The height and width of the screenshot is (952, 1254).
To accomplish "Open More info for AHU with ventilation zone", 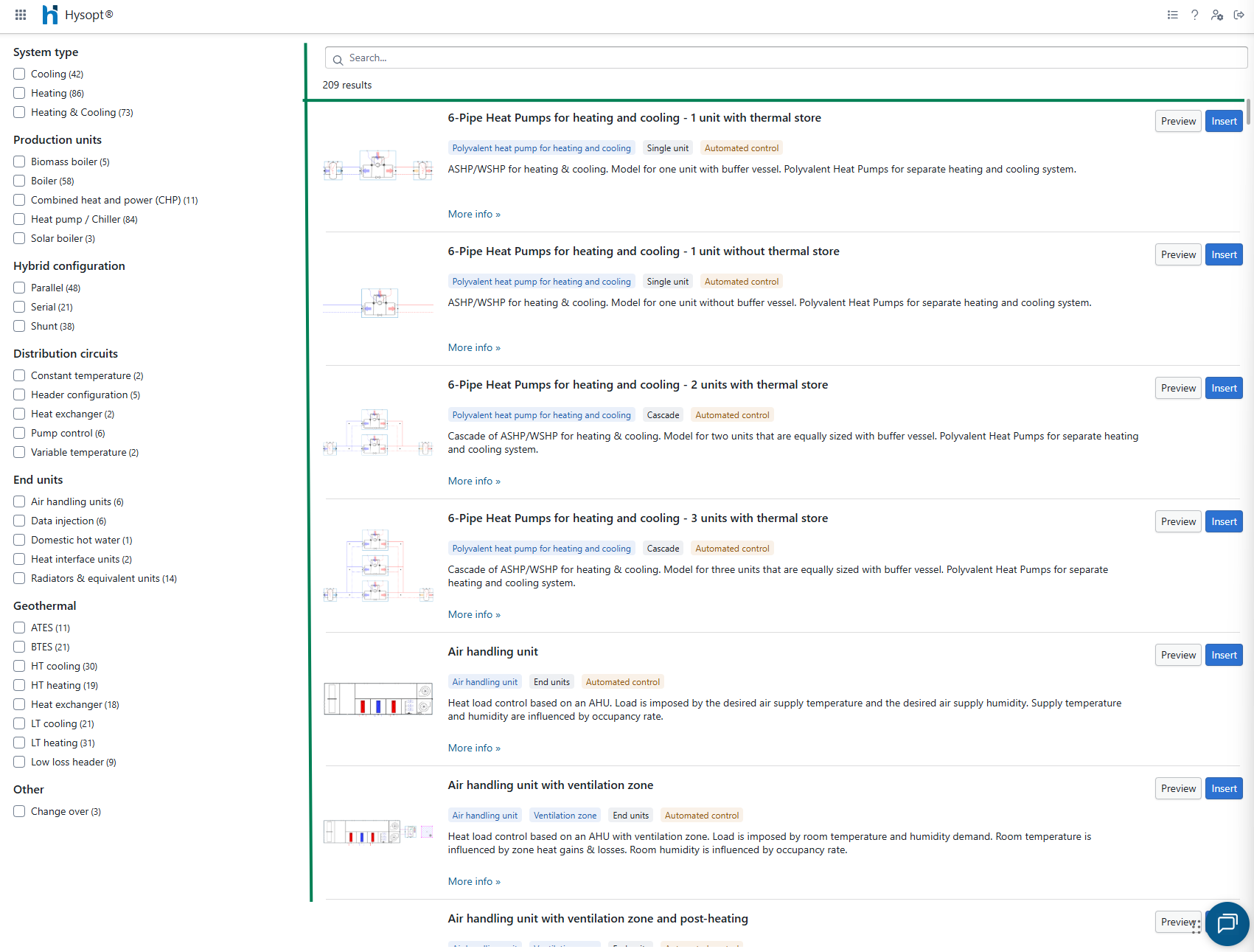I will tap(474, 881).
